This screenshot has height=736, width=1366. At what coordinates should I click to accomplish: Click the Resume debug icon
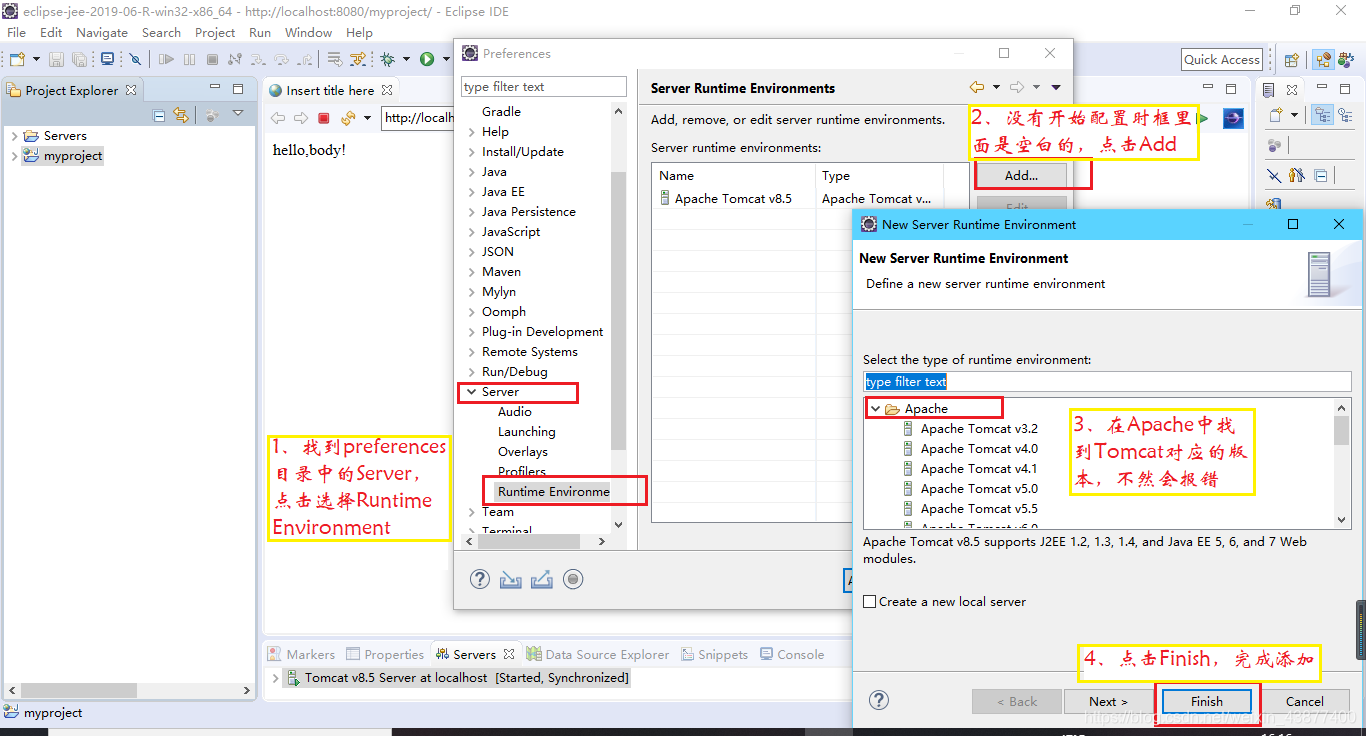pos(166,59)
